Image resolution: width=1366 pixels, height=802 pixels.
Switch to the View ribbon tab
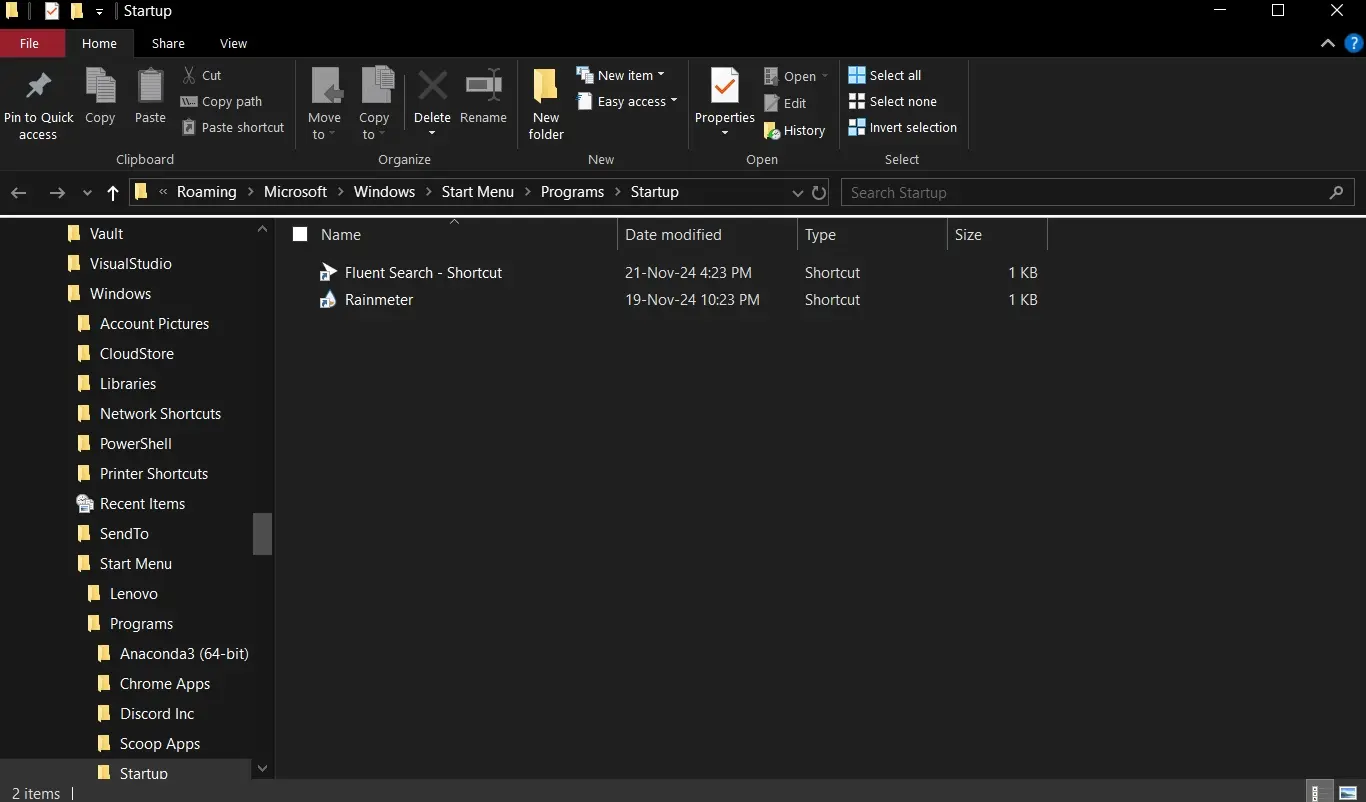(233, 43)
